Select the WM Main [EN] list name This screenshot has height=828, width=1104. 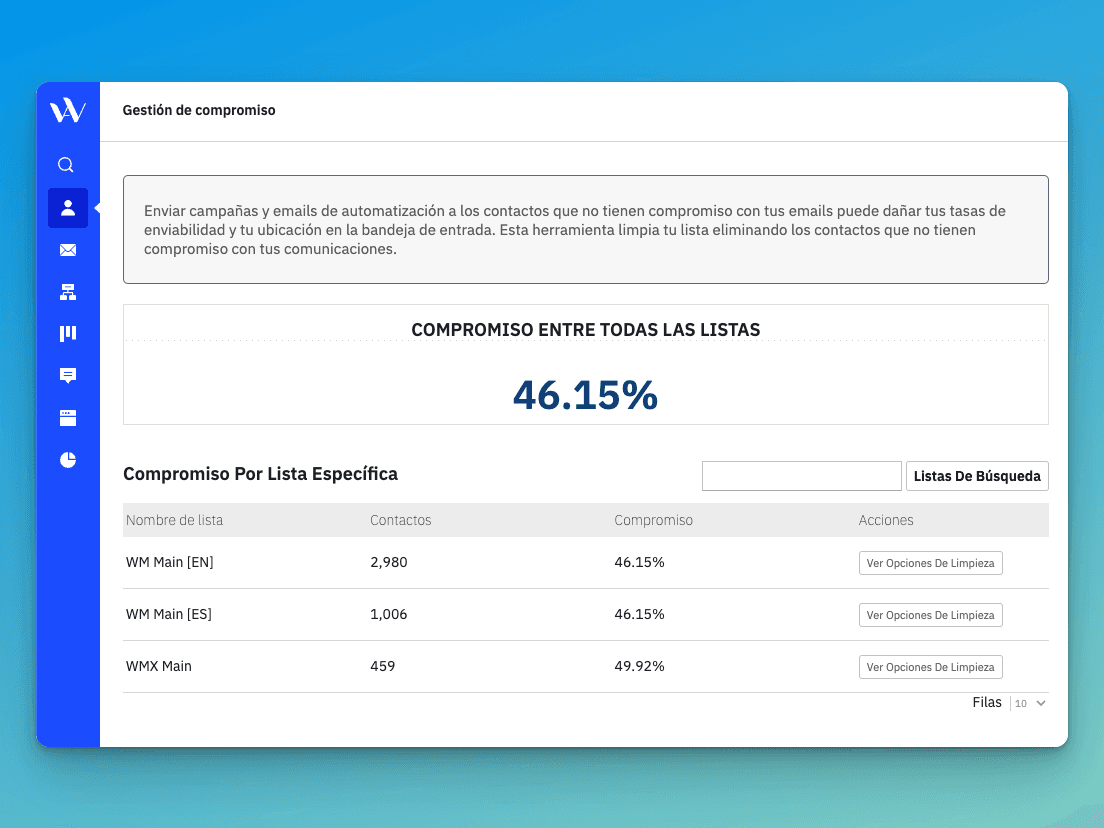170,562
